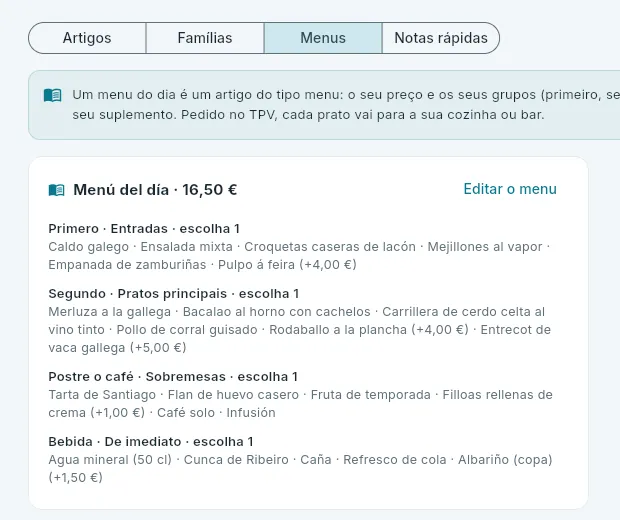
Task: Click Bebida · De imediato · escolha 1
Action: [x=151, y=441]
